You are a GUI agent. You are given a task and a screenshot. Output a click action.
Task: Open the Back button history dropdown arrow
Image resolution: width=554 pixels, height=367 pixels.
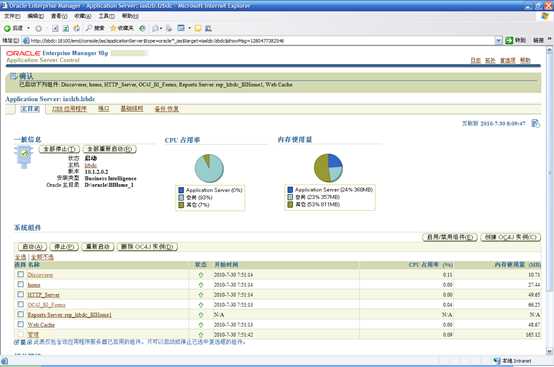29,28
